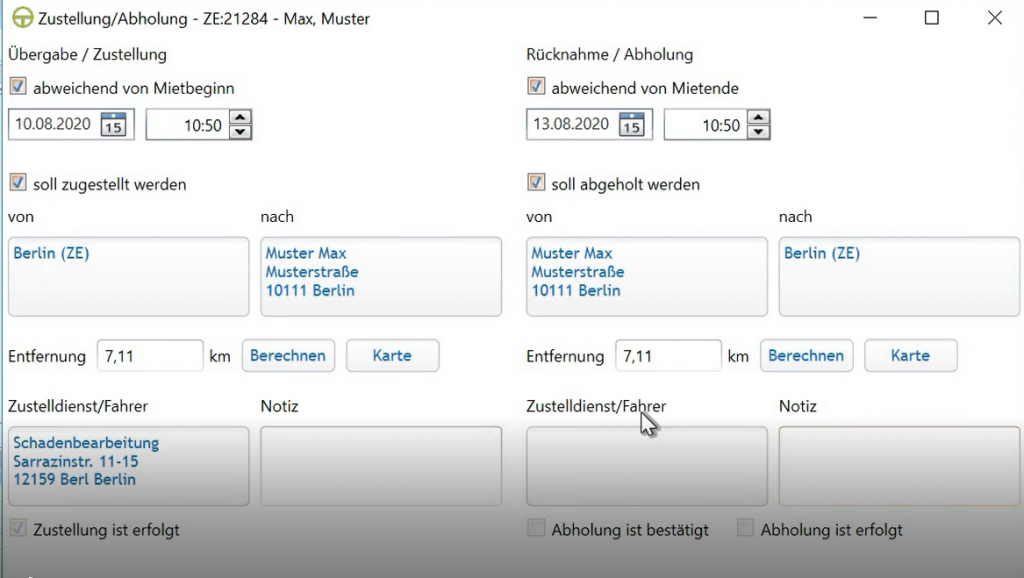Uncheck 'soll abgeholt werden'
This screenshot has width=1024, height=578.
tap(536, 182)
